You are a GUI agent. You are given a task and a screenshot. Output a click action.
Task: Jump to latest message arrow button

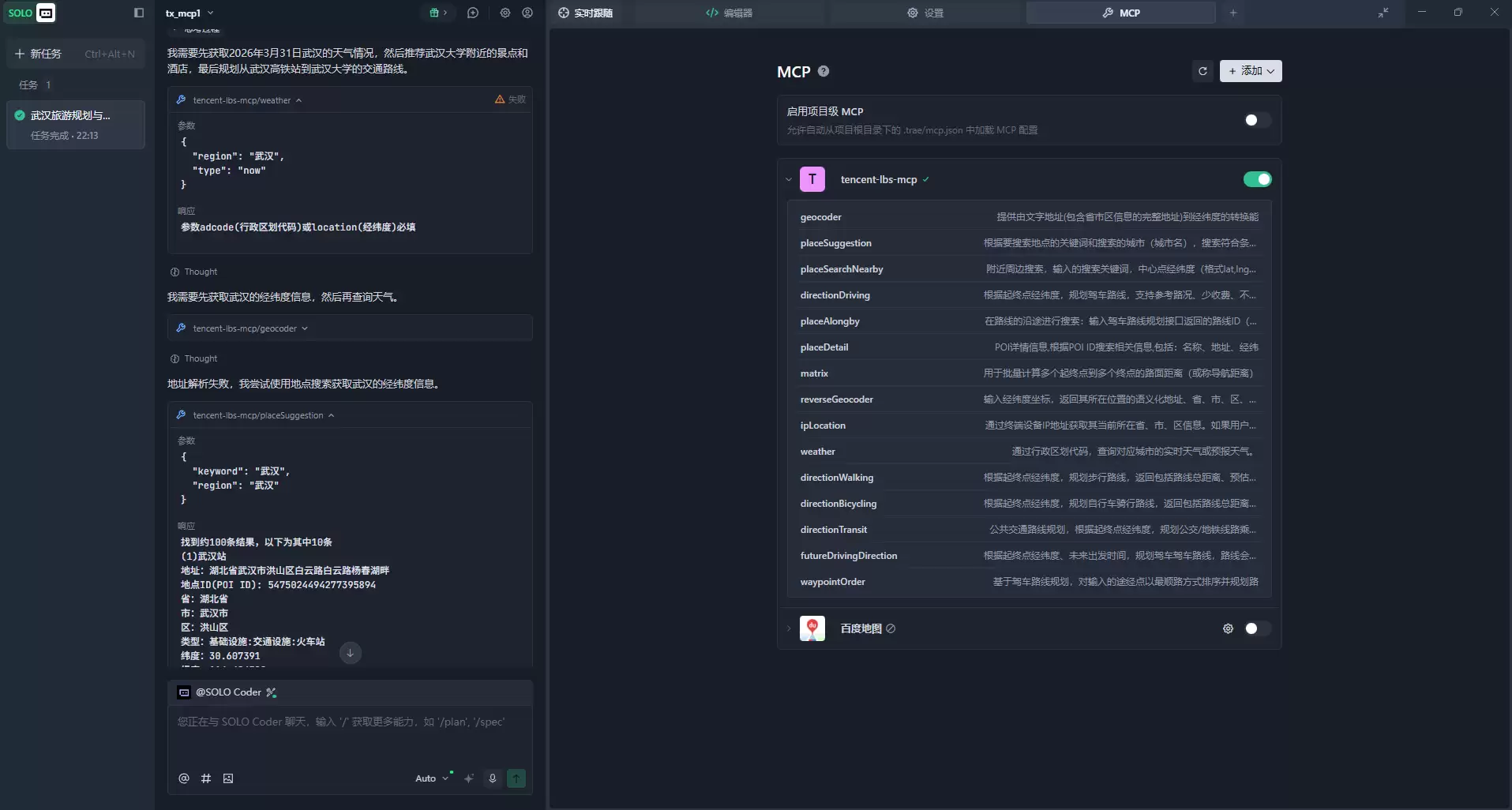click(351, 653)
